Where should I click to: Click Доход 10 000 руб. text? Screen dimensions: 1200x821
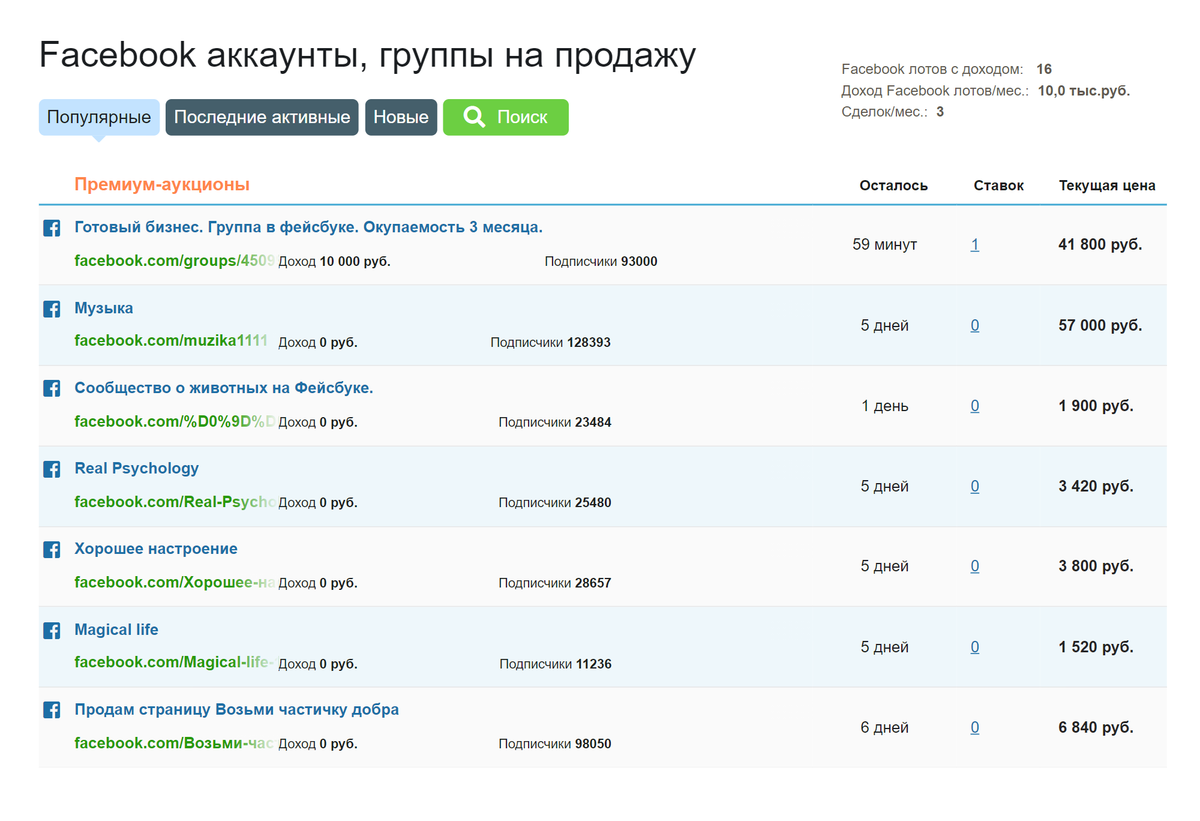[334, 262]
